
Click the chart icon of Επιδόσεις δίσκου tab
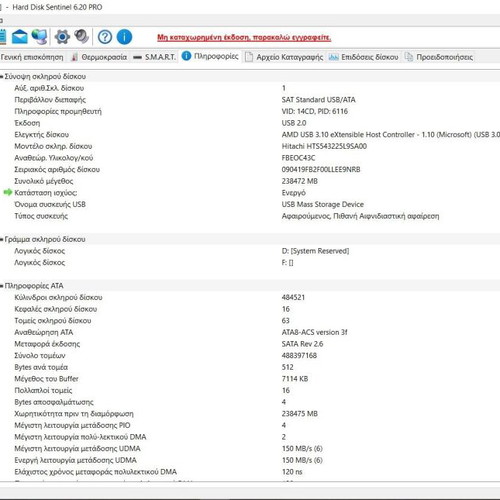[333, 57]
